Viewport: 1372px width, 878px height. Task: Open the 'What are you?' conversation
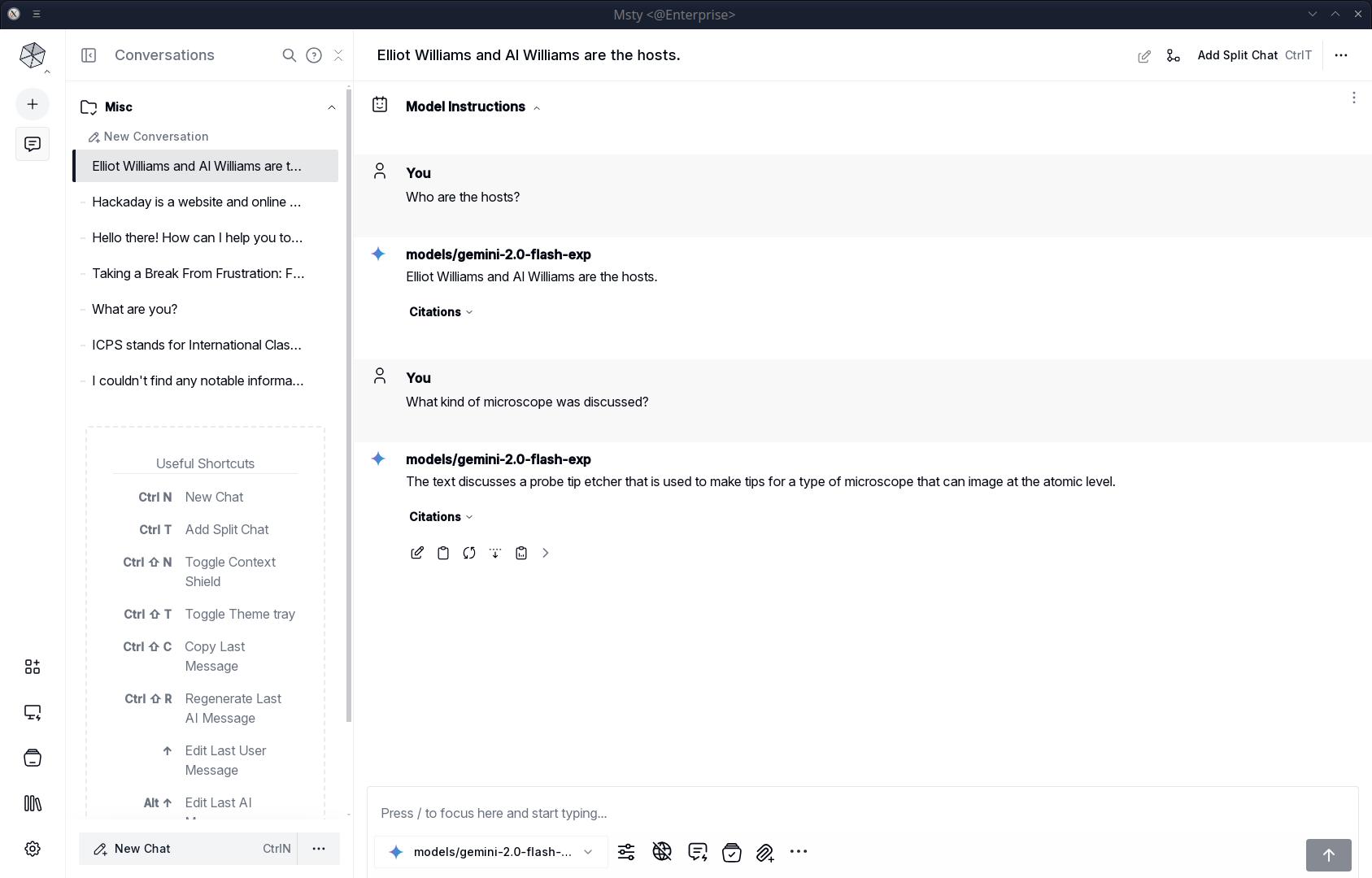coord(134,309)
